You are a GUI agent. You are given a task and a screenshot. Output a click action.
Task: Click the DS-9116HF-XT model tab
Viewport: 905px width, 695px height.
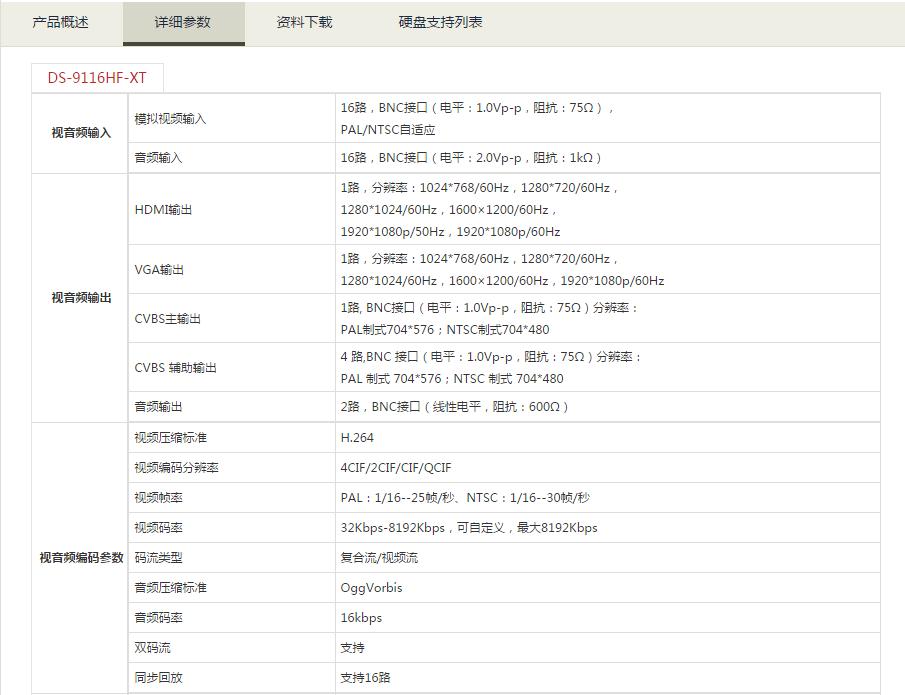pos(96,78)
